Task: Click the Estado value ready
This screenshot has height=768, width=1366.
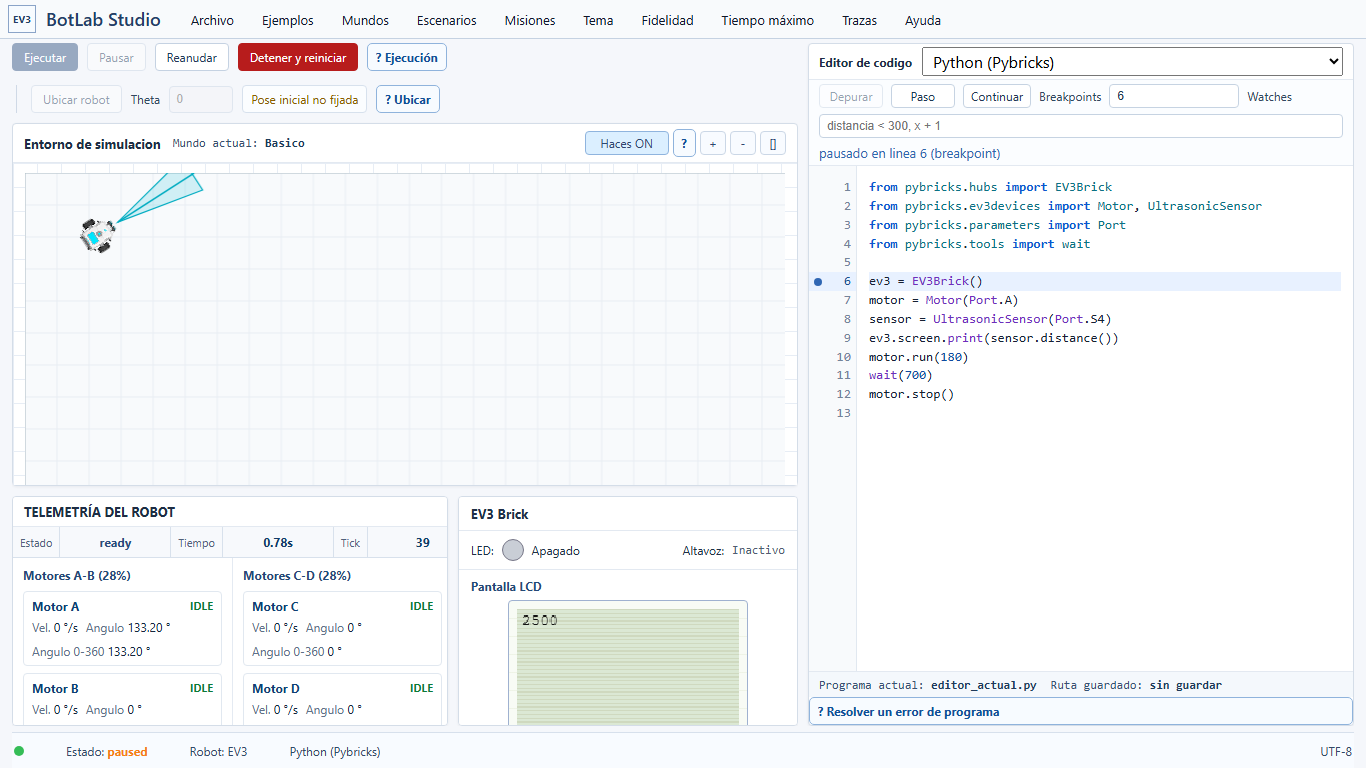Action: point(115,543)
